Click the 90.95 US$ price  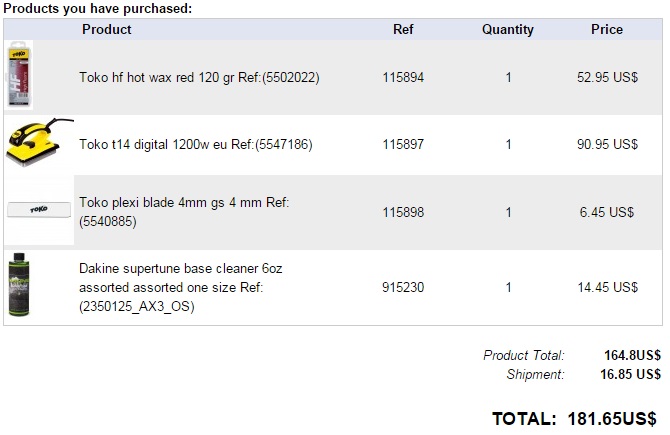click(x=607, y=144)
